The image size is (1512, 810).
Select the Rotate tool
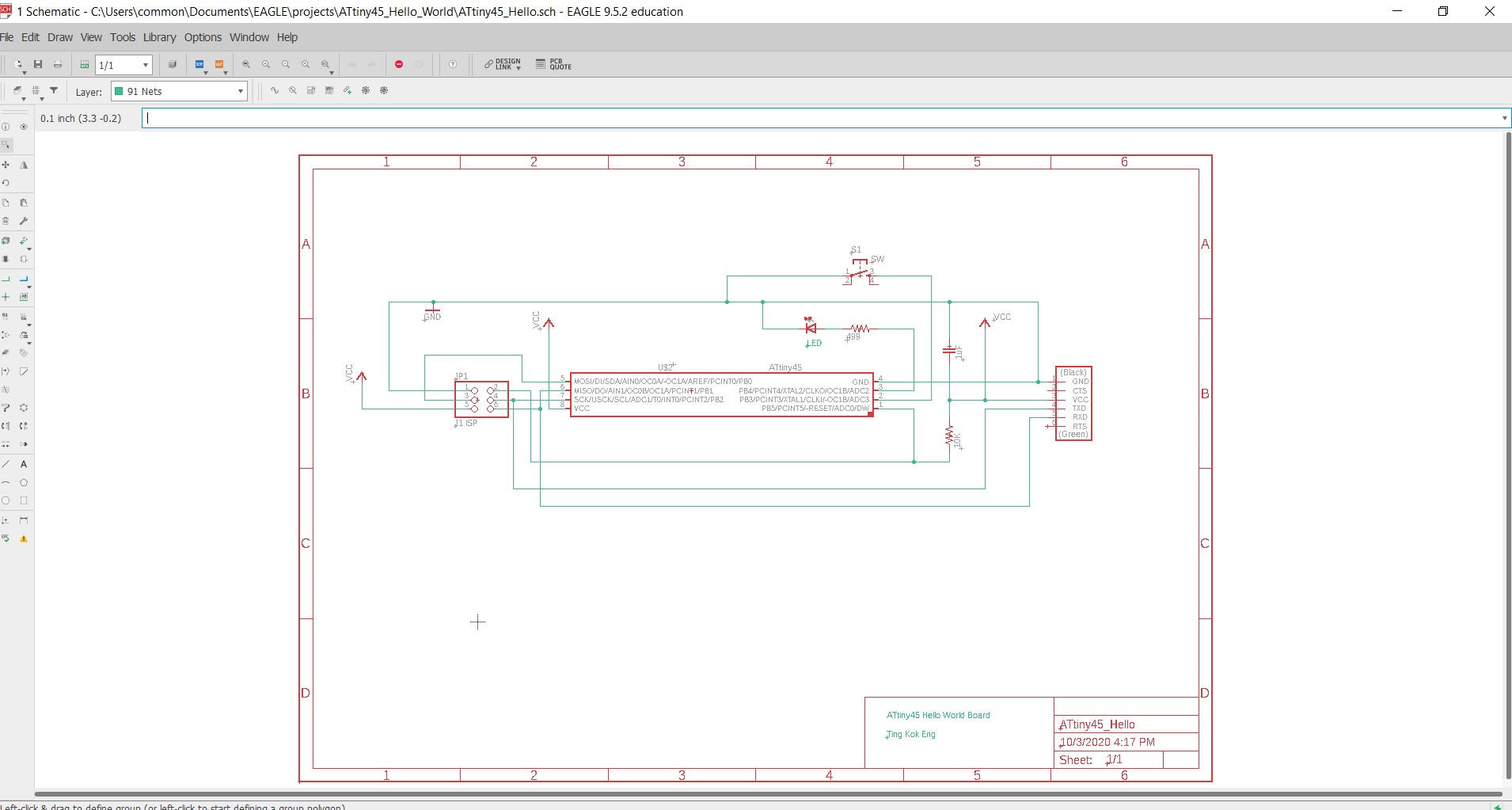(x=6, y=183)
